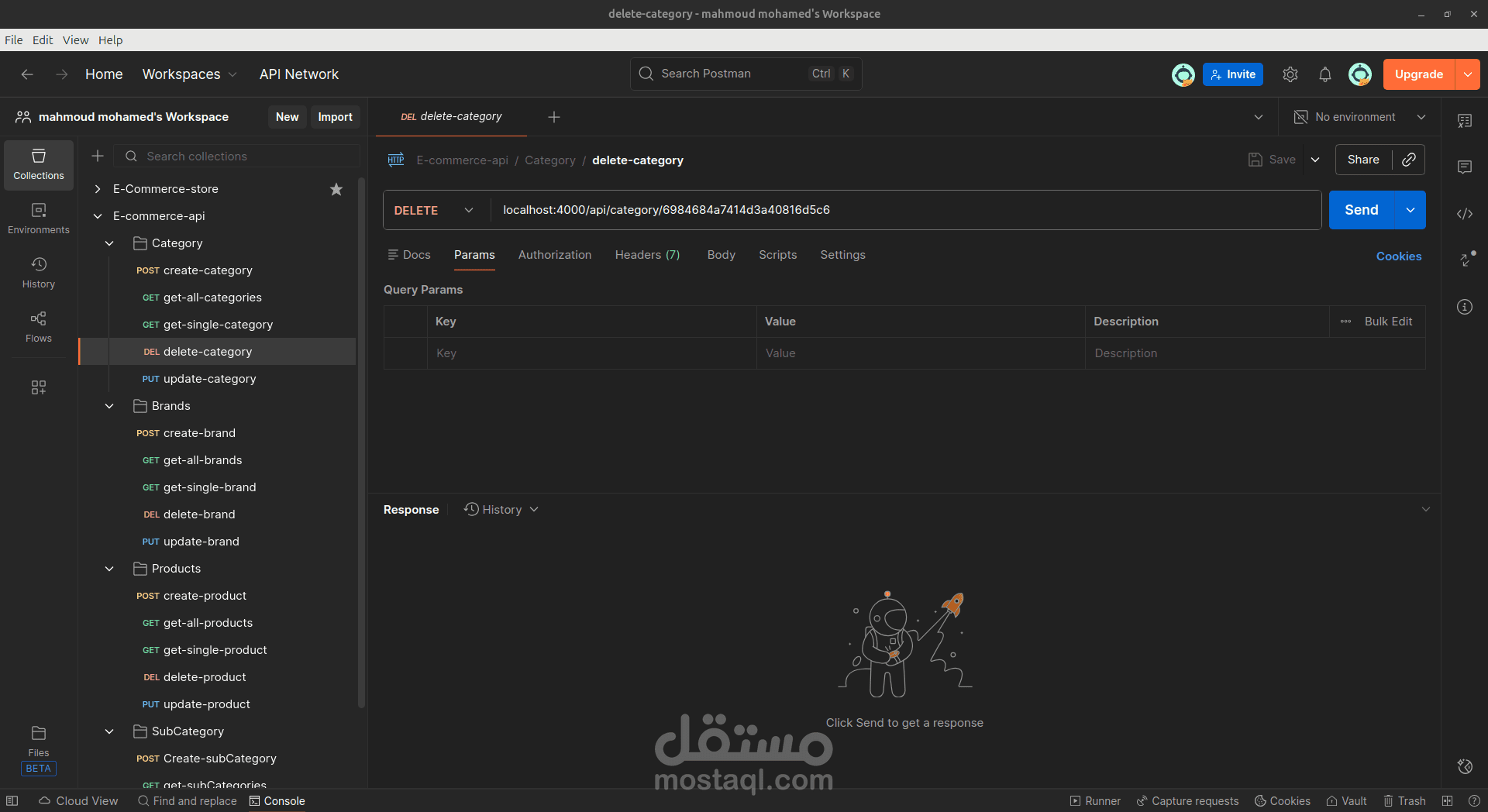The width and height of the screenshot is (1488, 812).
Task: Select the Flows icon in the sidebar
Action: 38,326
